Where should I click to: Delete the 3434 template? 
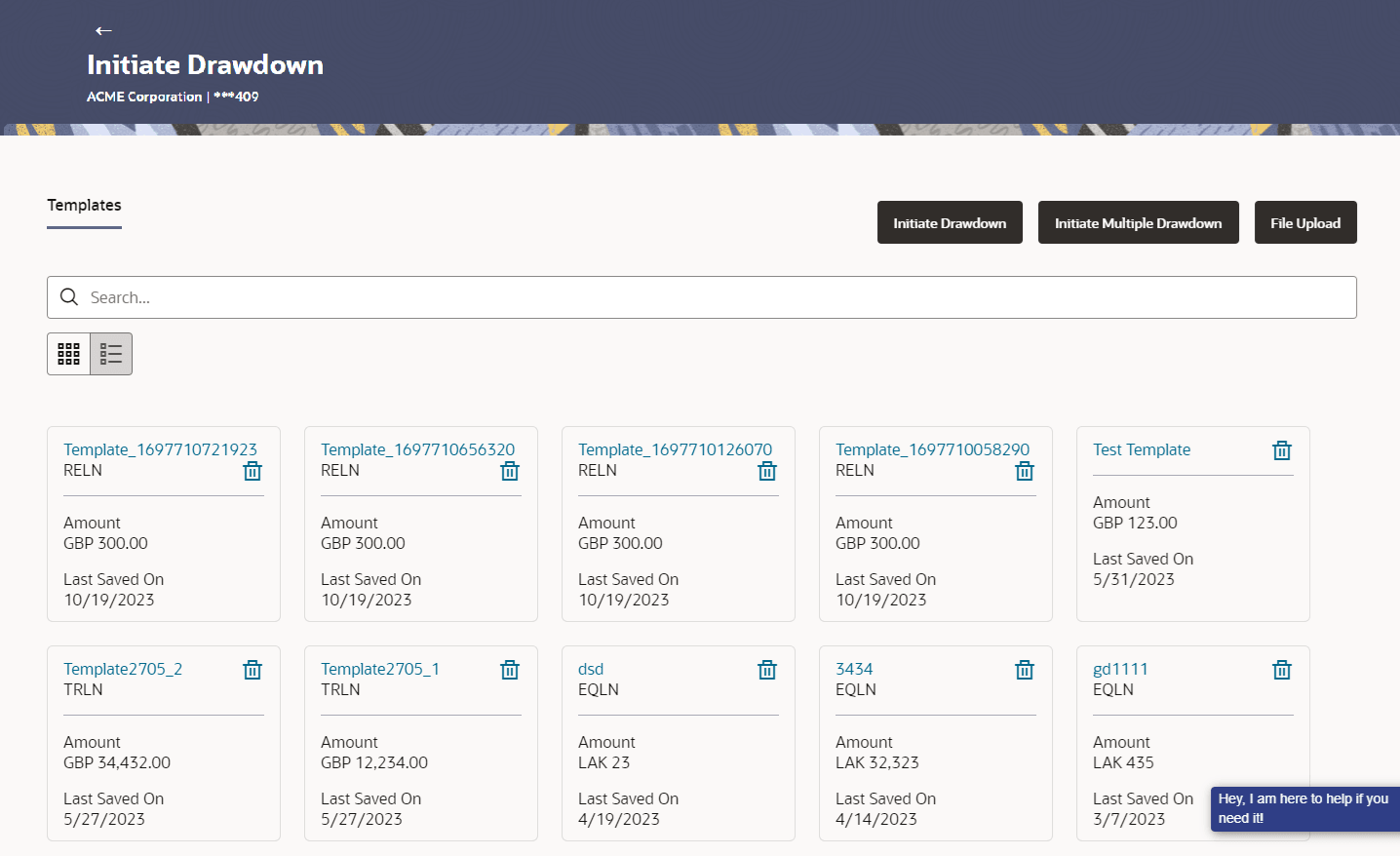pyautogui.click(x=1025, y=670)
